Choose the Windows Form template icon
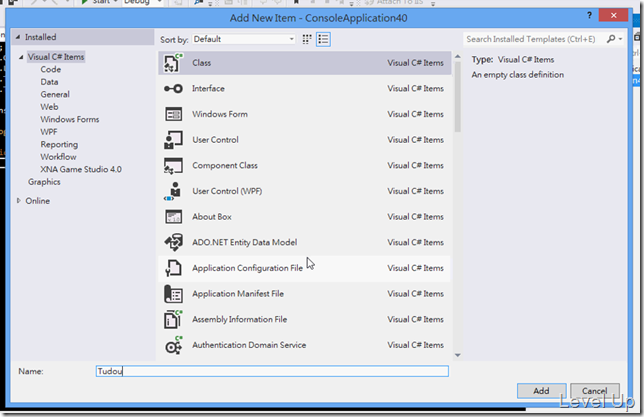 click(x=173, y=114)
